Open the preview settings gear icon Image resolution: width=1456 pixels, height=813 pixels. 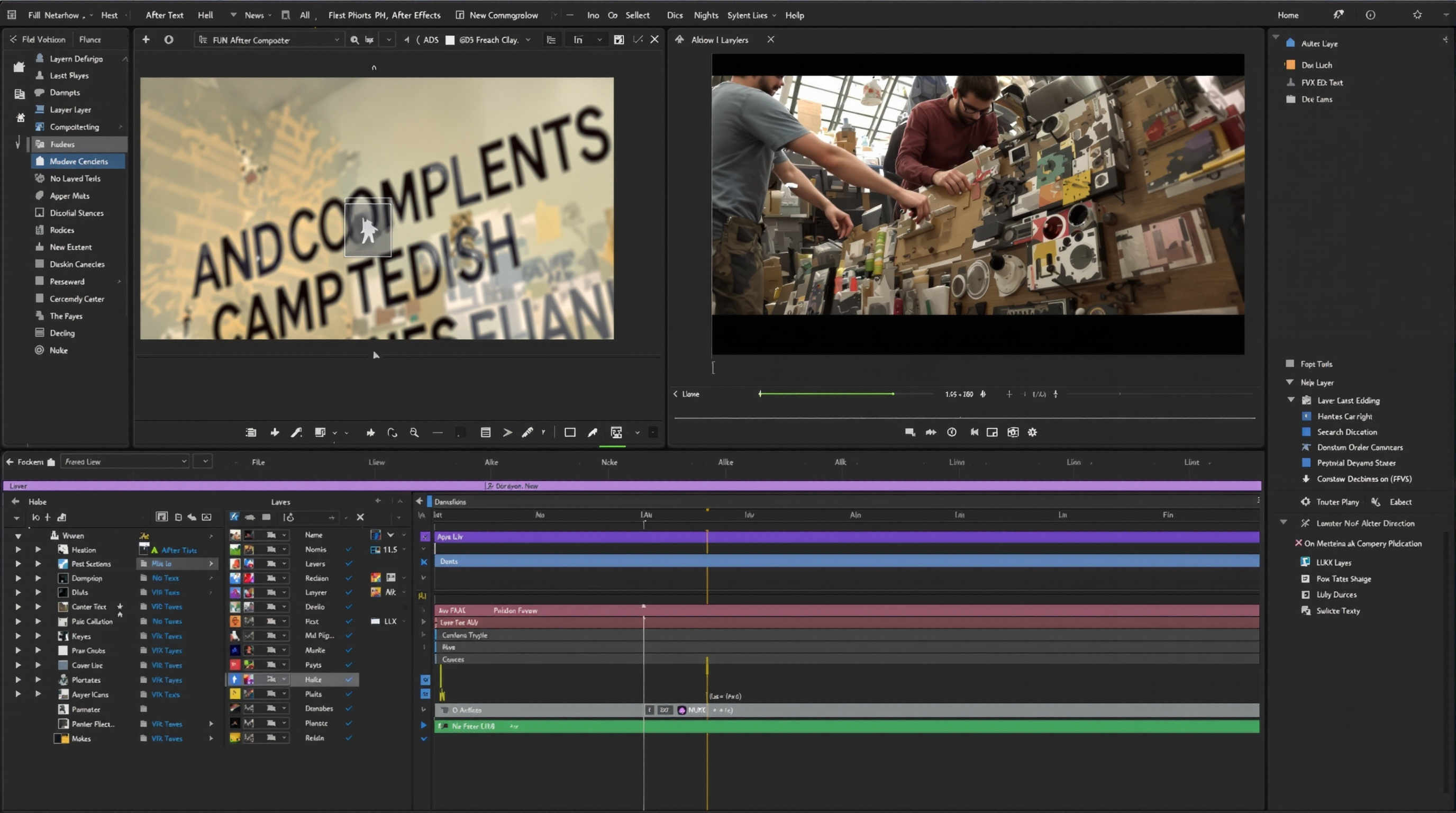(x=1032, y=432)
